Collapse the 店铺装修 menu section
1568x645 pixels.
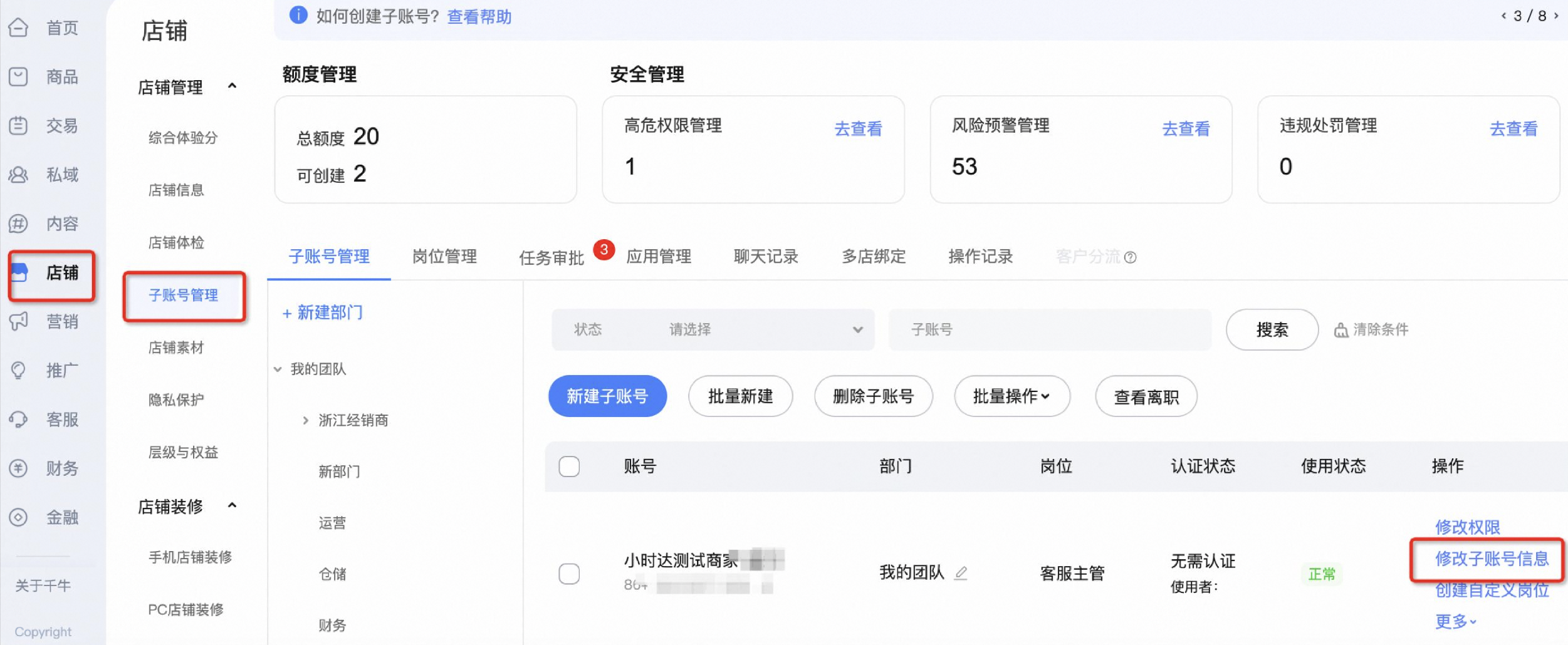click(232, 505)
